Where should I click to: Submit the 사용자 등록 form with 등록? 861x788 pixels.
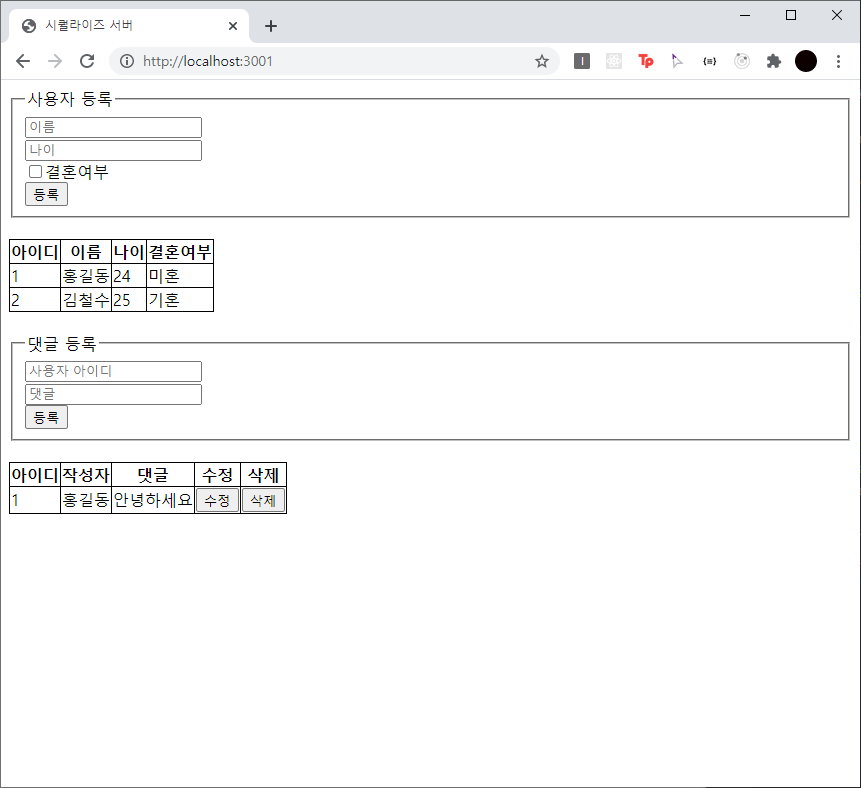[x=47, y=194]
